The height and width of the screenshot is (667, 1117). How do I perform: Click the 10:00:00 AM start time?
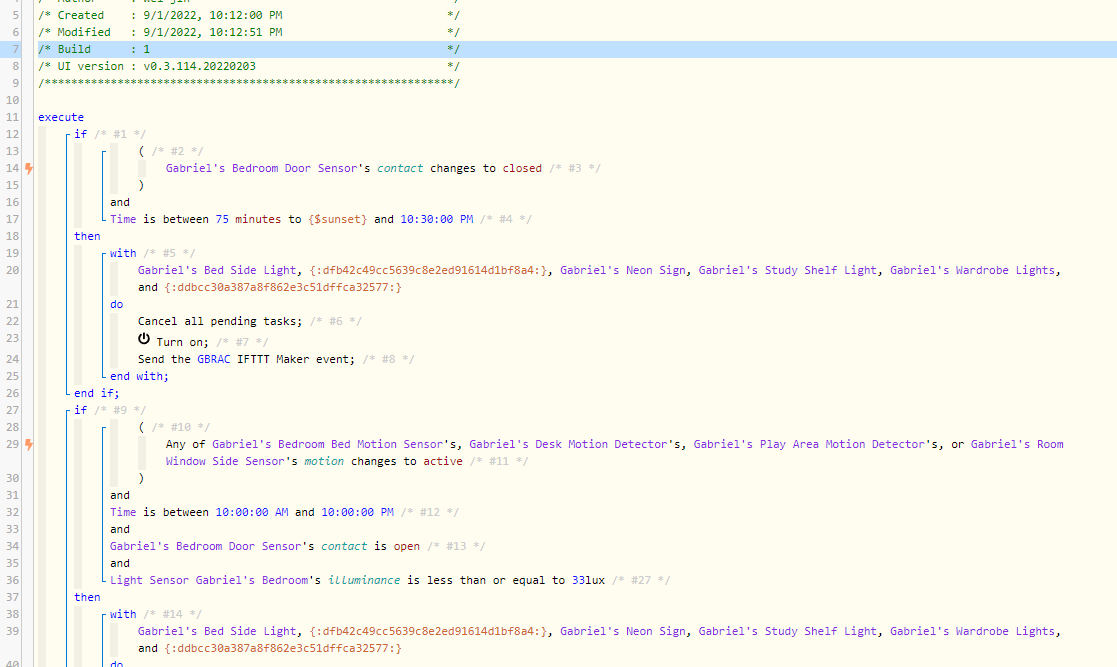(251, 512)
